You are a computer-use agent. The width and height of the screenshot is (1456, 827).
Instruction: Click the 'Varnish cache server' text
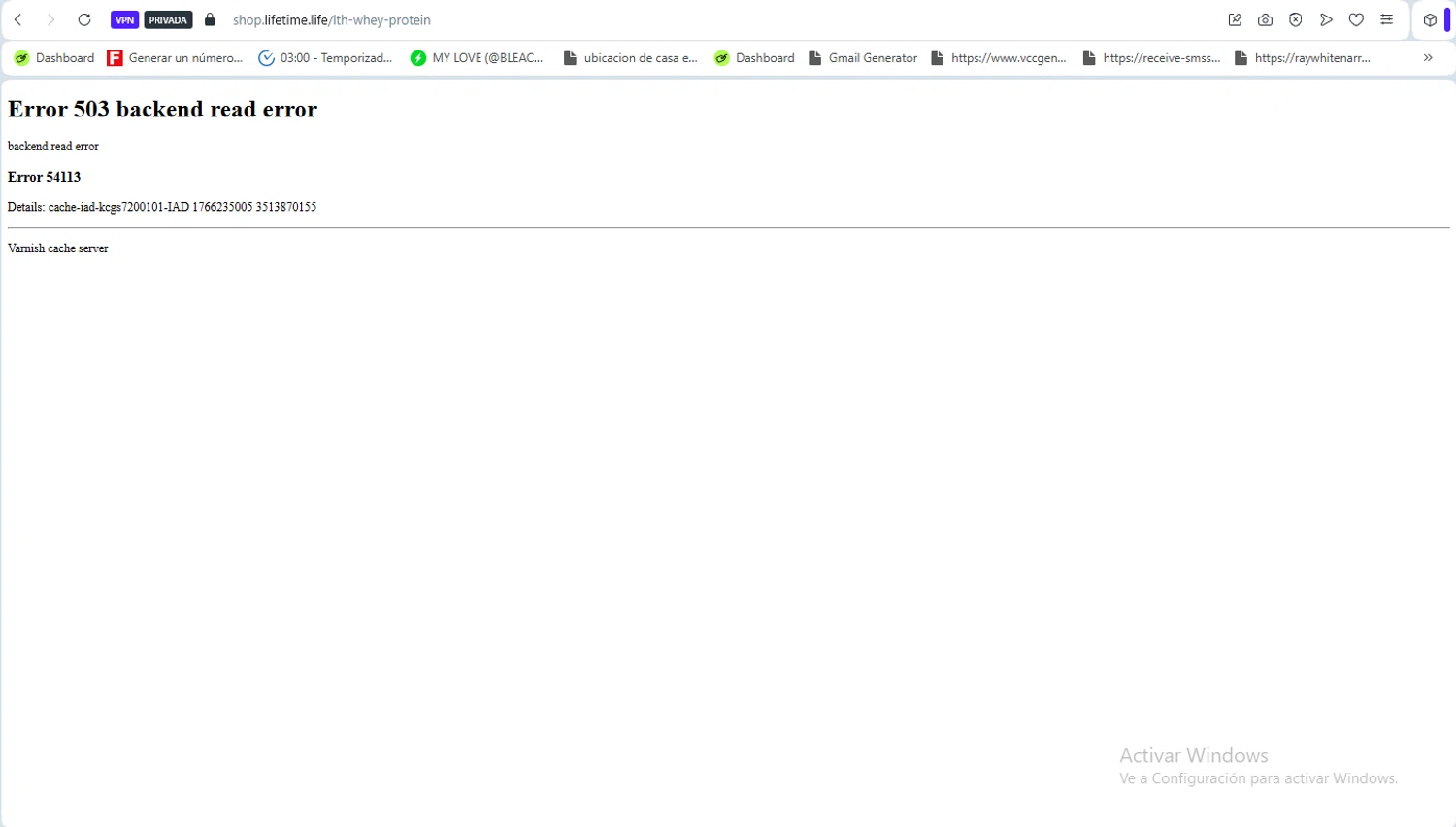pyautogui.click(x=58, y=248)
